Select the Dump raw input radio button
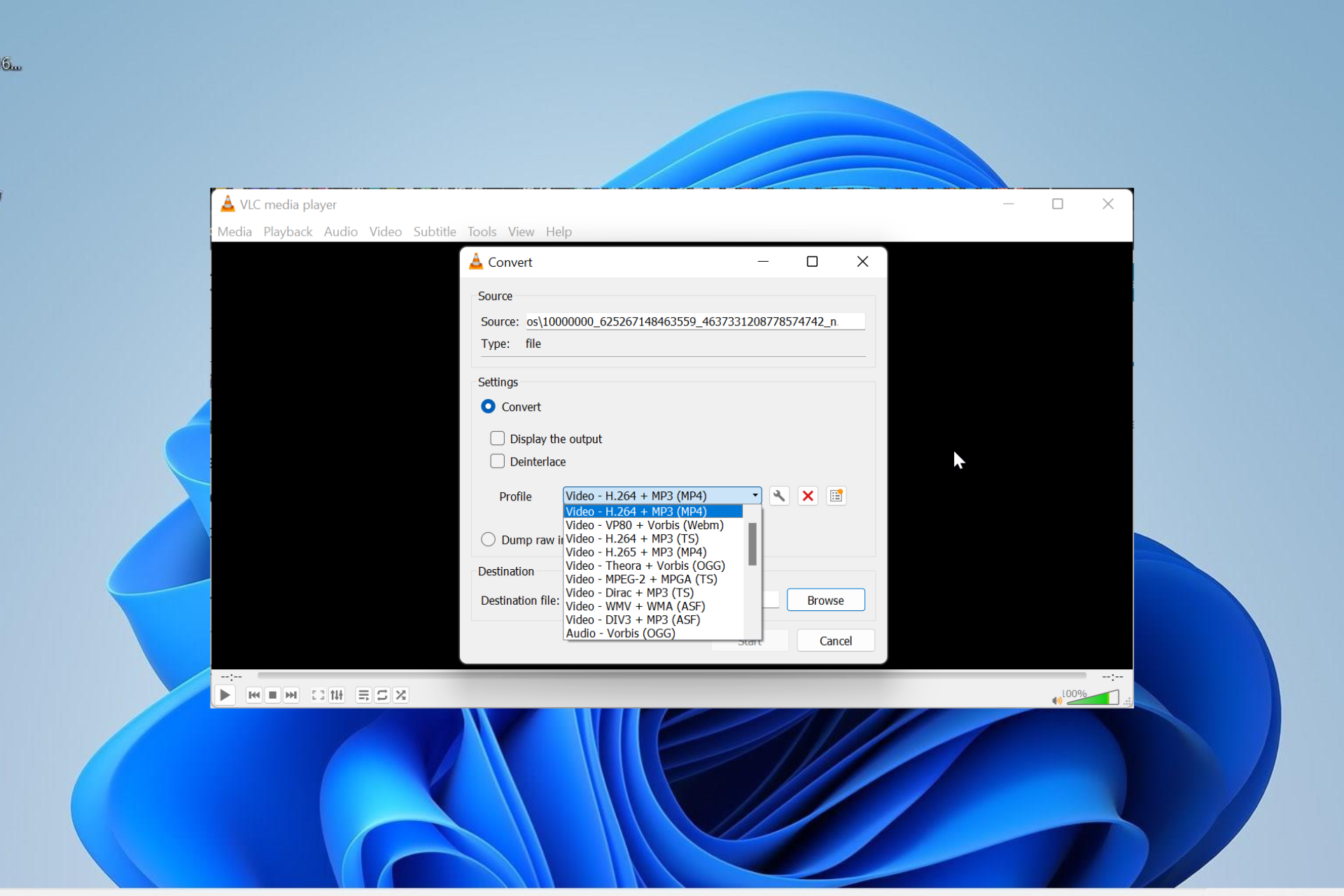 pos(489,540)
